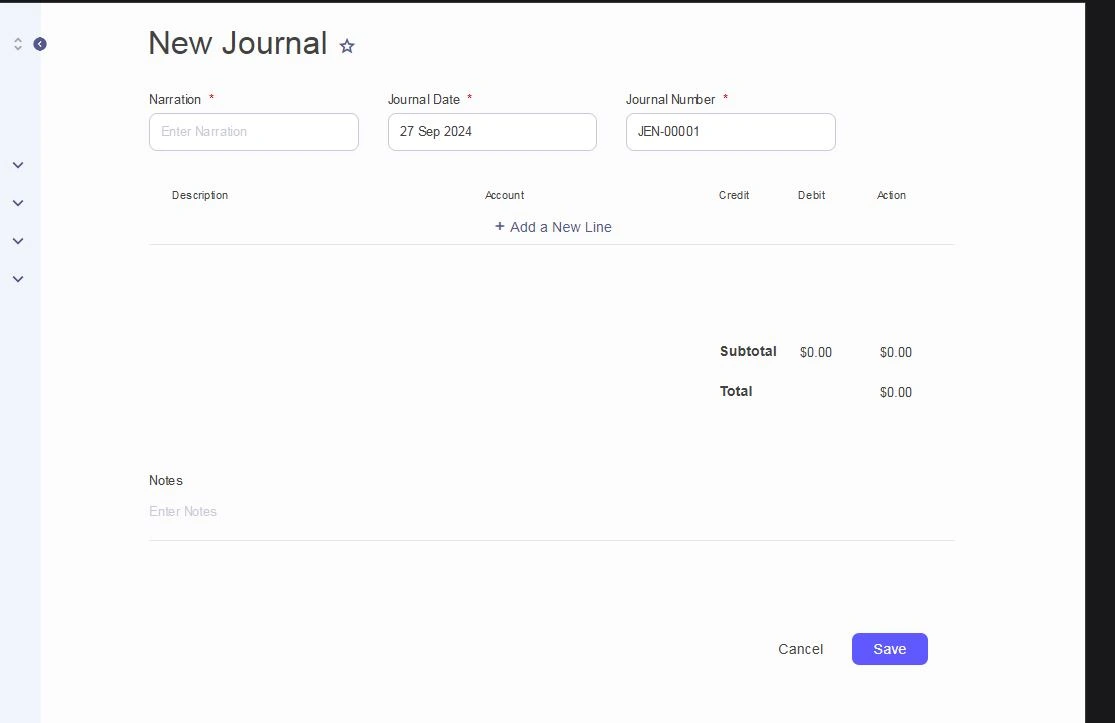Click the Credit column header
The image size is (1115, 723).
[x=734, y=195]
